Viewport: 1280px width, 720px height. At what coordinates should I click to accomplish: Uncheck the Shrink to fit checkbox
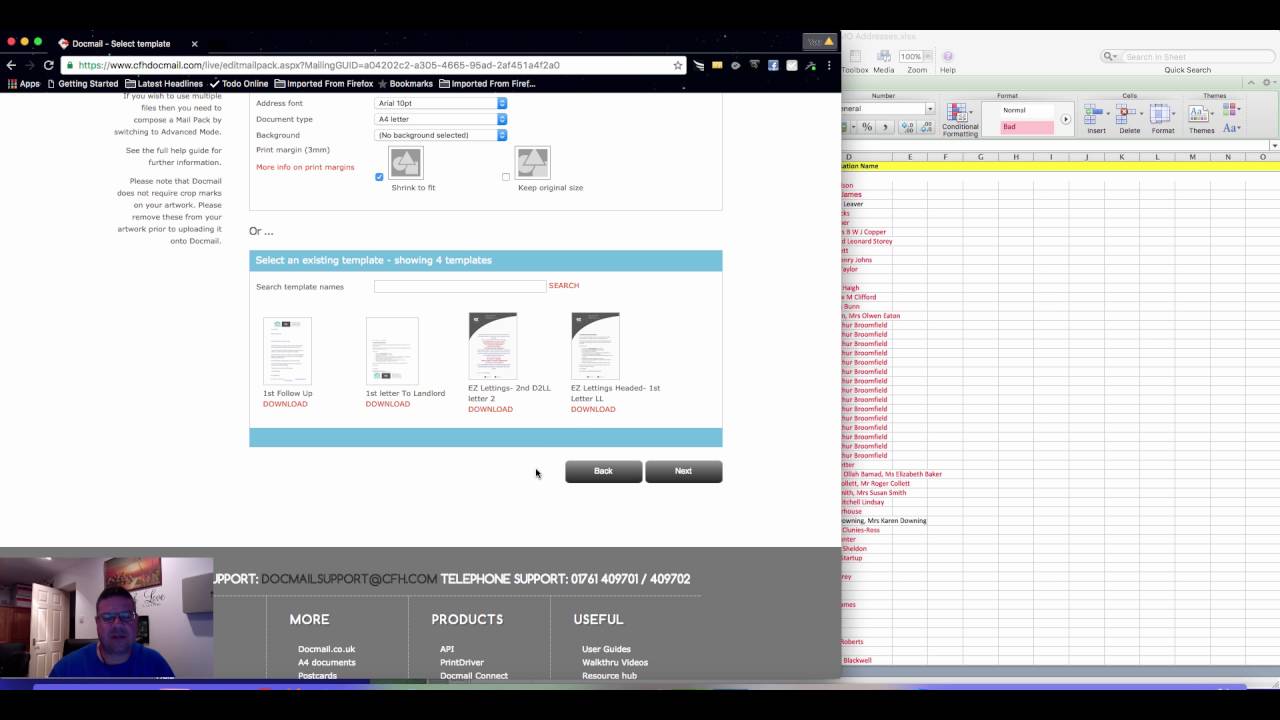[379, 177]
